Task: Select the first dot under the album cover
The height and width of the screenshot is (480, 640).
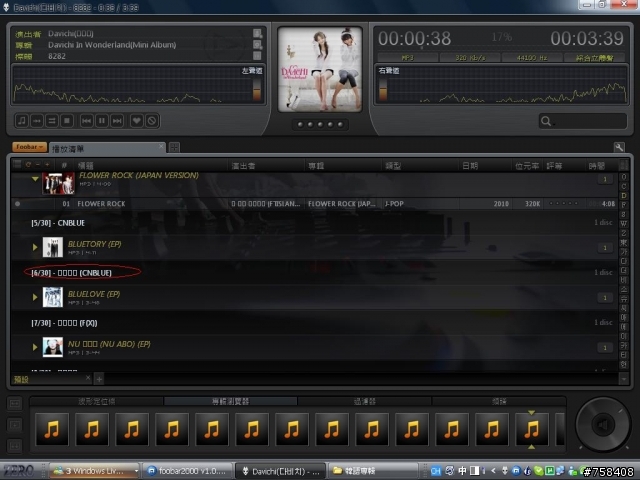Action: [x=300, y=124]
